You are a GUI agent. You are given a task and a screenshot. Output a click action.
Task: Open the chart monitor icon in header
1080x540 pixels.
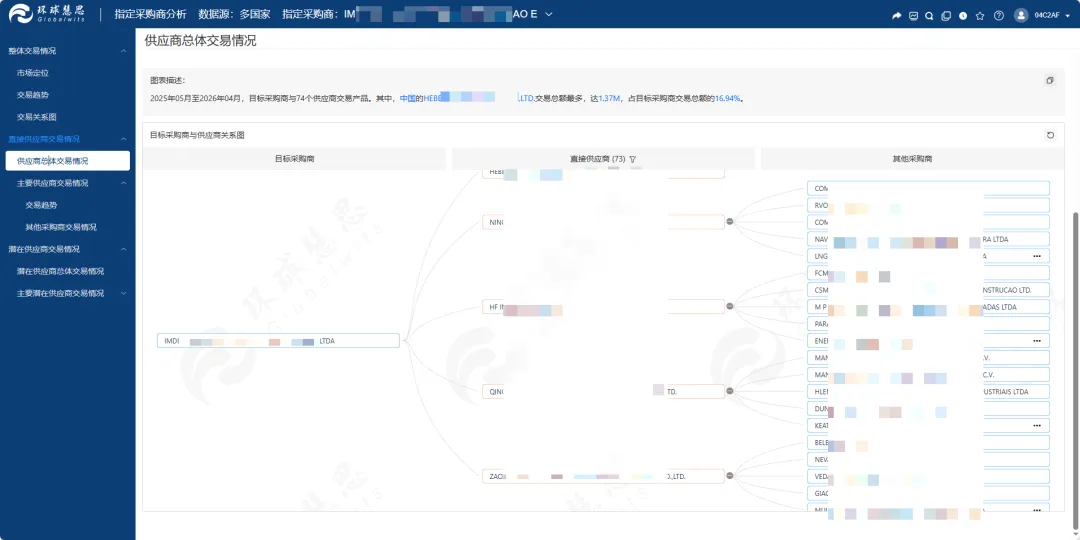[x=913, y=15]
